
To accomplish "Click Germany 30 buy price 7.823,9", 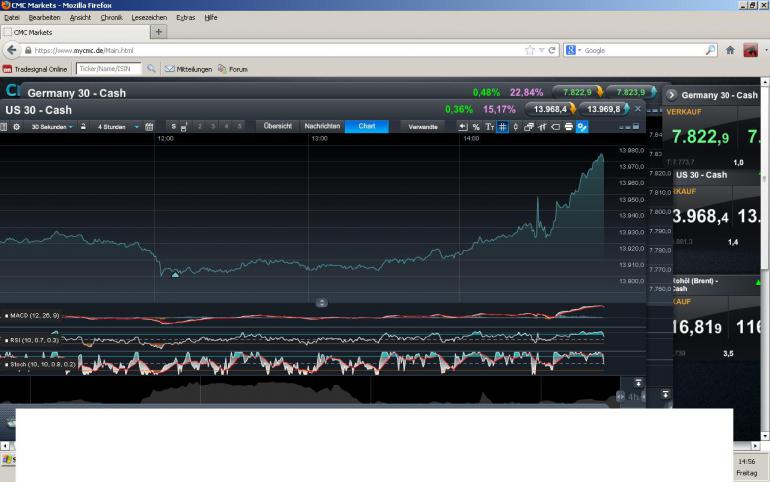I will click(631, 92).
